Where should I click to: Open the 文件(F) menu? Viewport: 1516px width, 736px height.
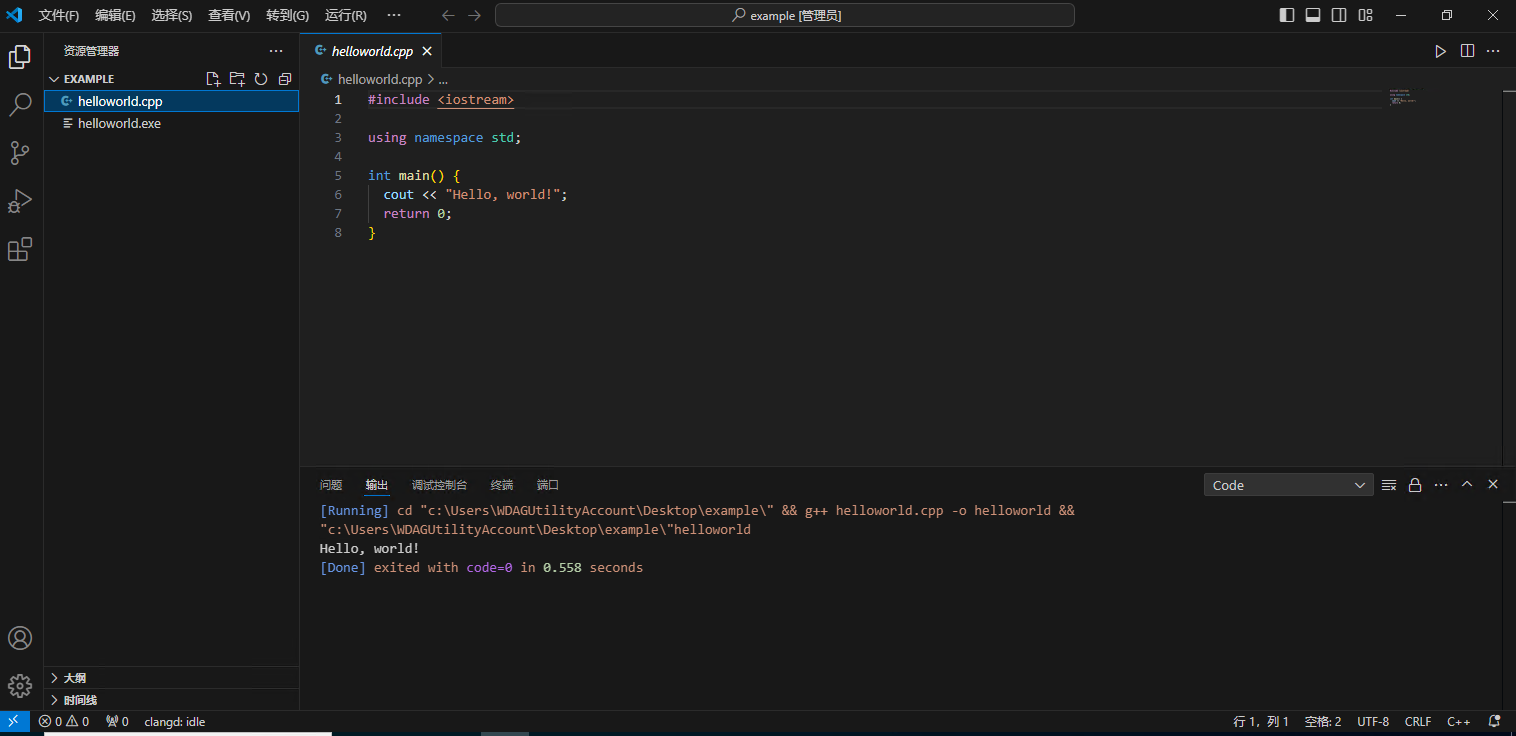tap(59, 15)
